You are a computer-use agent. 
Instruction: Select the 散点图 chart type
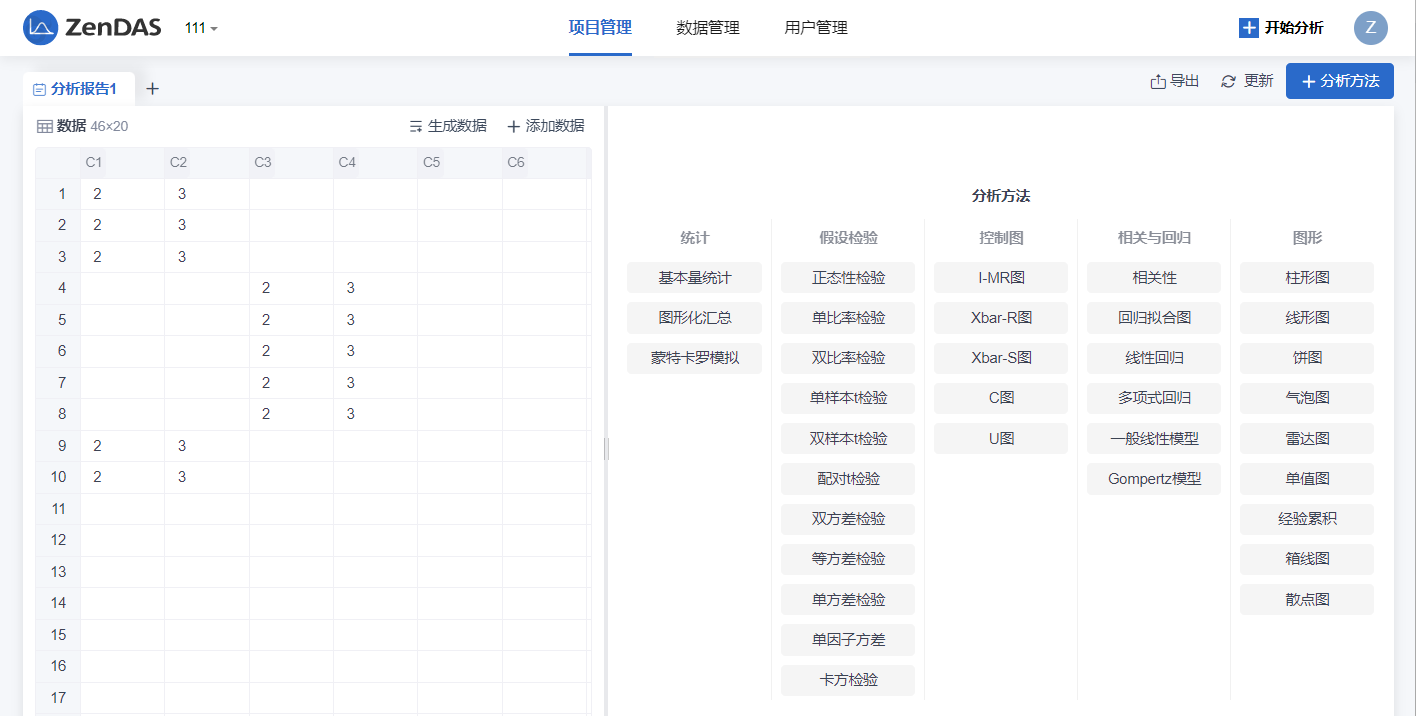(1306, 600)
